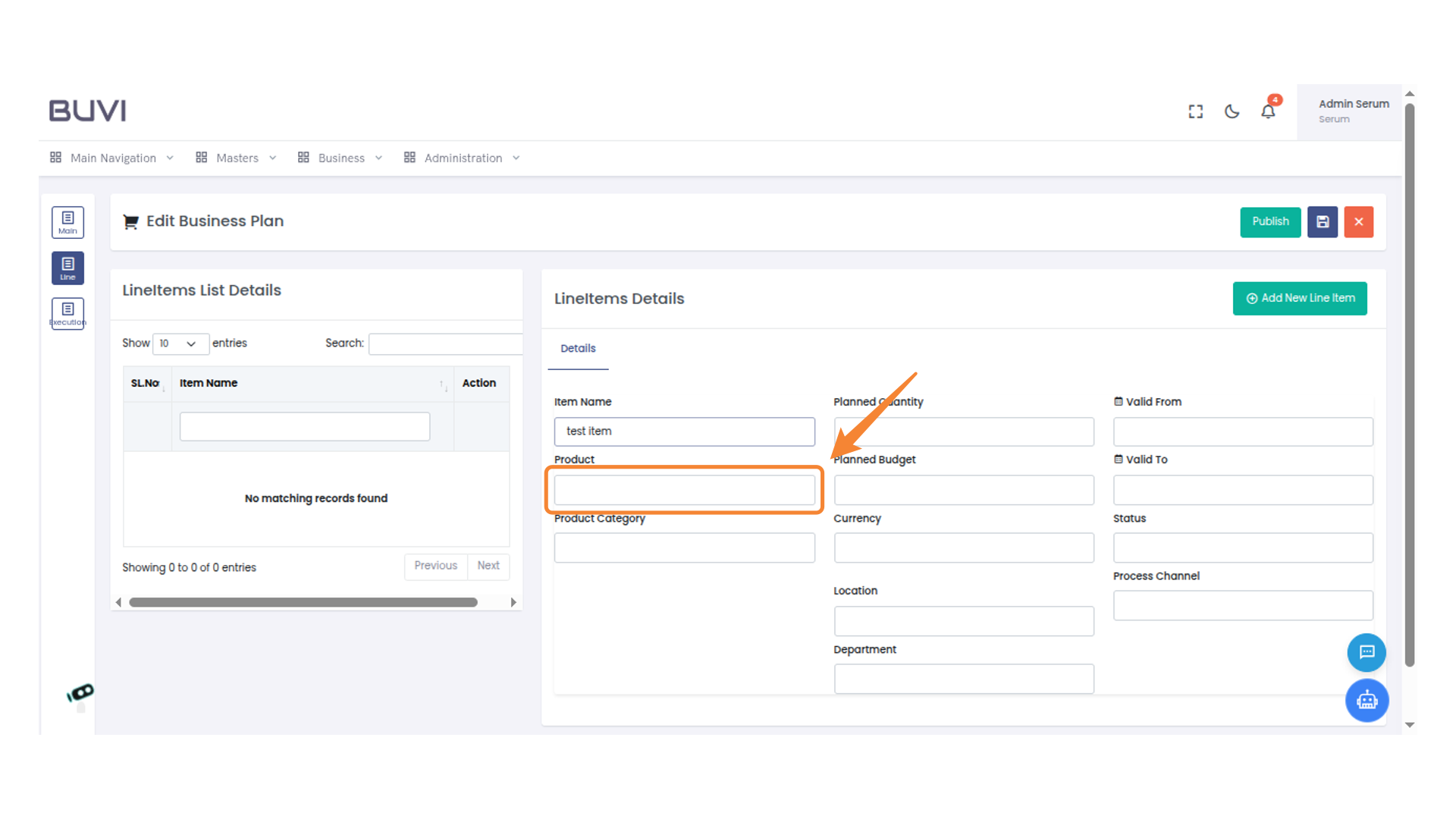1456x819 pixels.
Task: Open the show entries count dropdown
Action: click(x=180, y=344)
